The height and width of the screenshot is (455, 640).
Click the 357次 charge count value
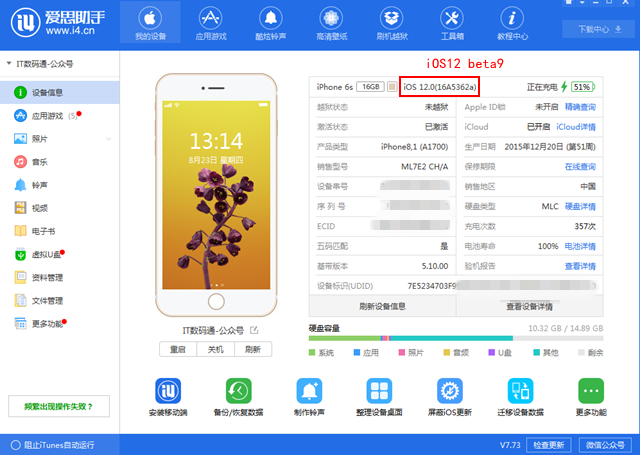tap(585, 226)
